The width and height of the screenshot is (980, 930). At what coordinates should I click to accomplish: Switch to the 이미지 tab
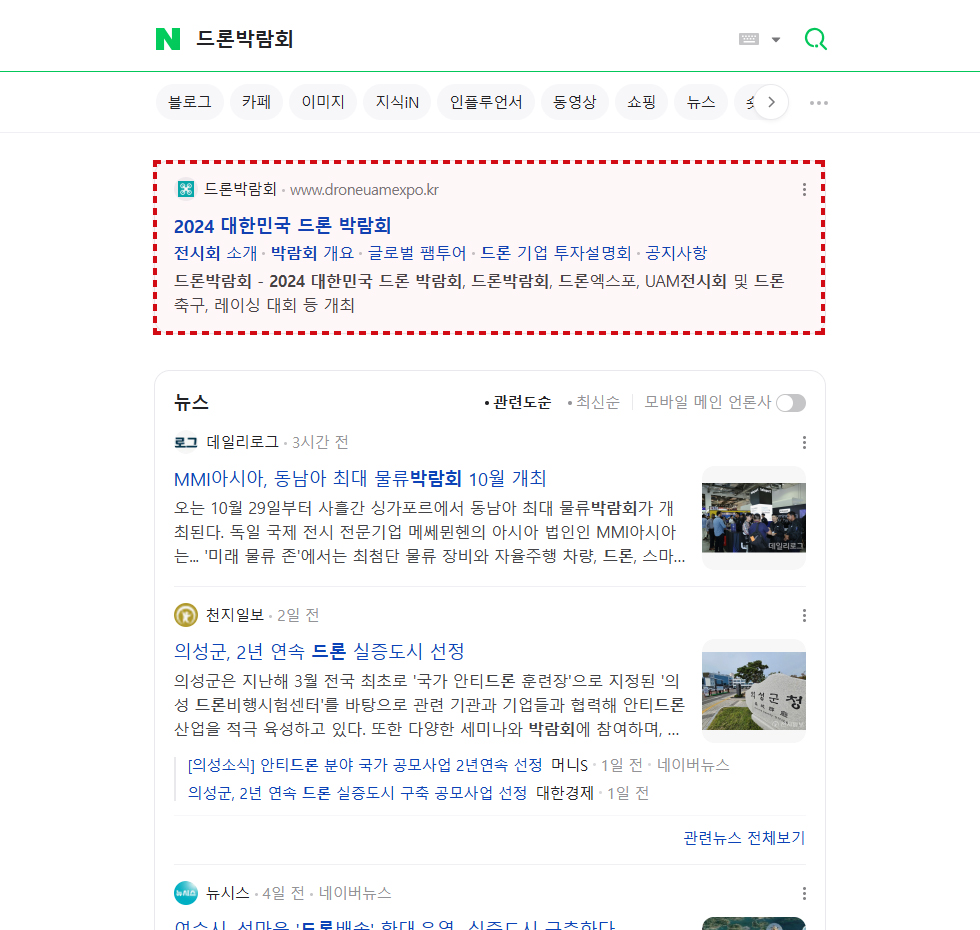coord(323,102)
